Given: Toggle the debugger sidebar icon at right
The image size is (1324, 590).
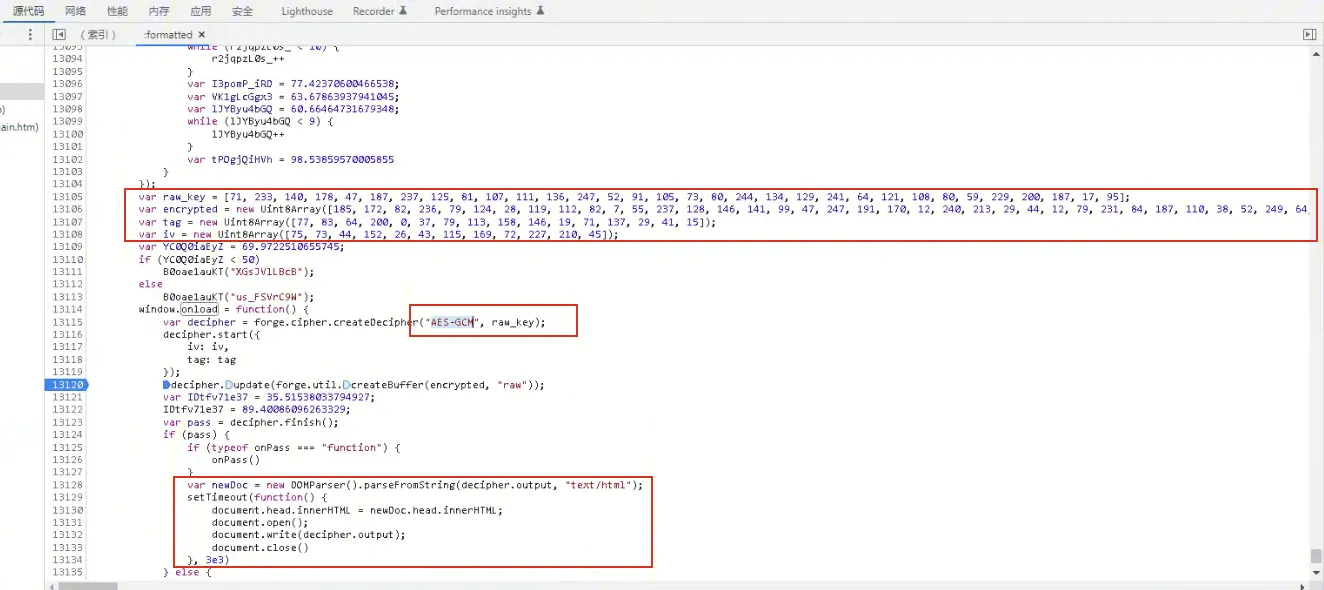Looking at the screenshot, I should click(1309, 34).
